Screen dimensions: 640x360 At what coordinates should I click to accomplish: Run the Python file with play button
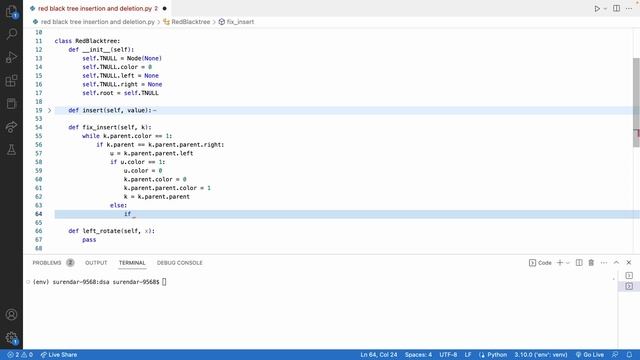pos(597,9)
